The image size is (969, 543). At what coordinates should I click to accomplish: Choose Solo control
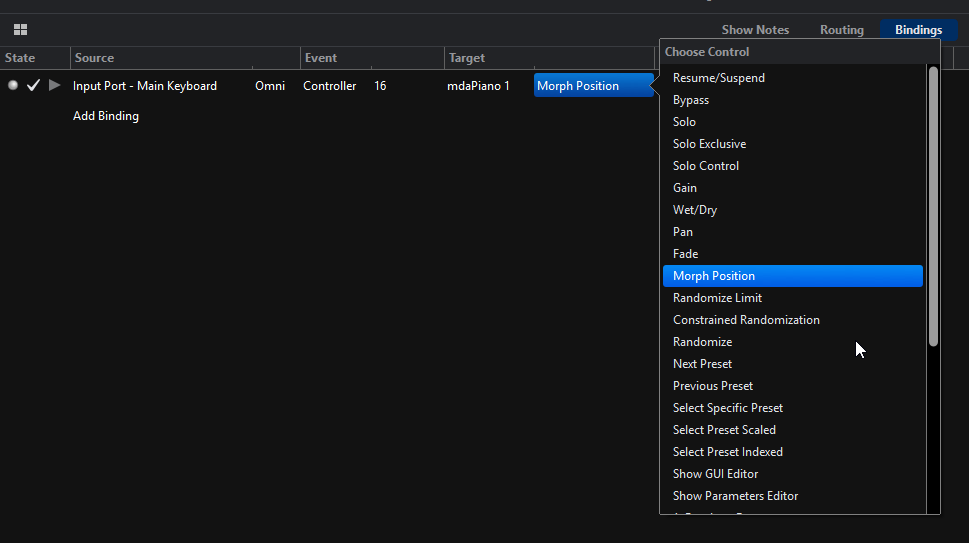[793, 122]
